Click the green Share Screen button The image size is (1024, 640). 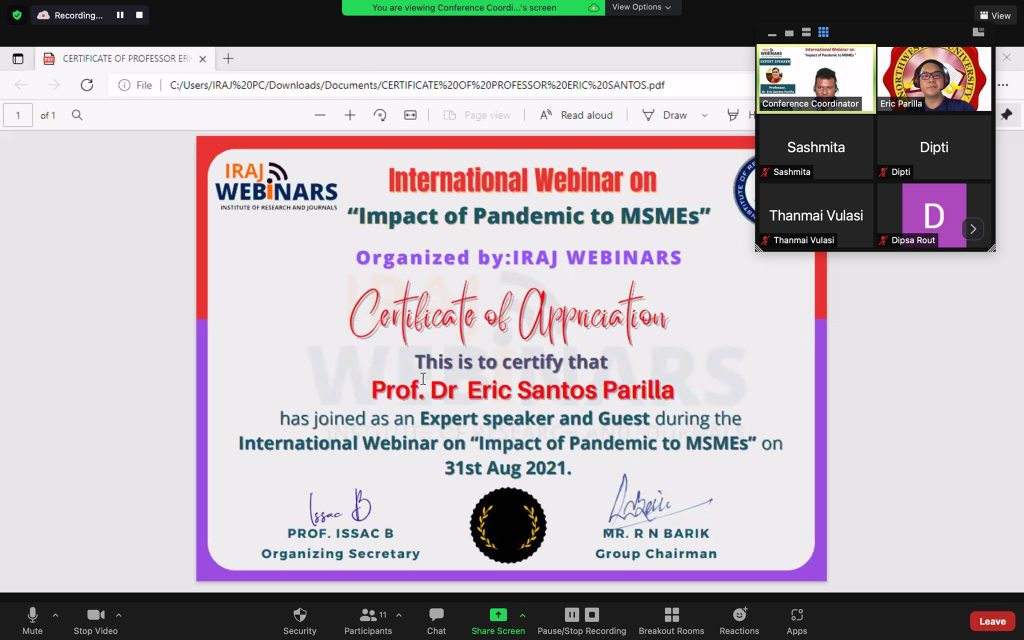[x=498, y=620]
